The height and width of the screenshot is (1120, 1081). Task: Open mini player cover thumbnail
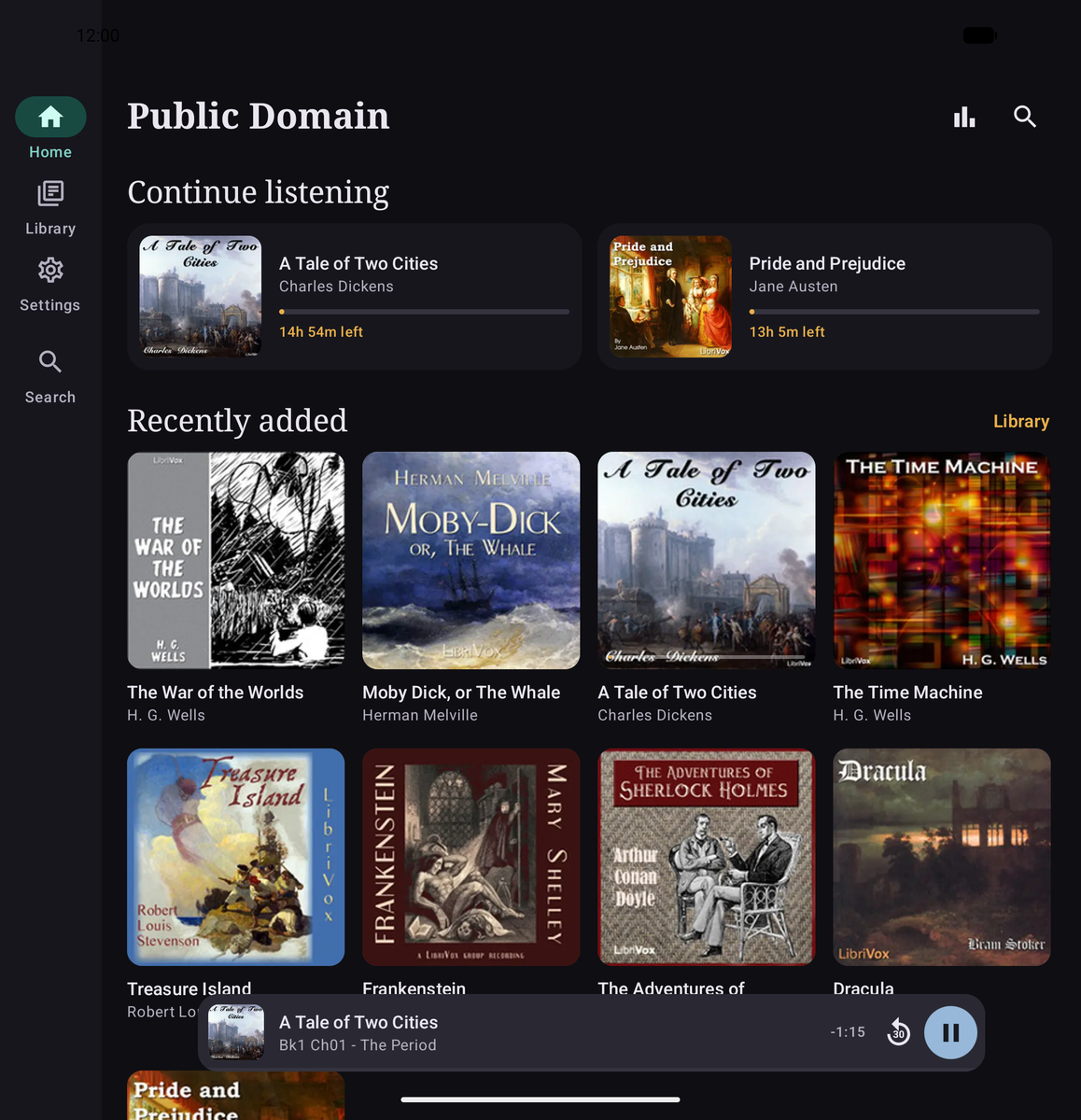click(x=236, y=1032)
